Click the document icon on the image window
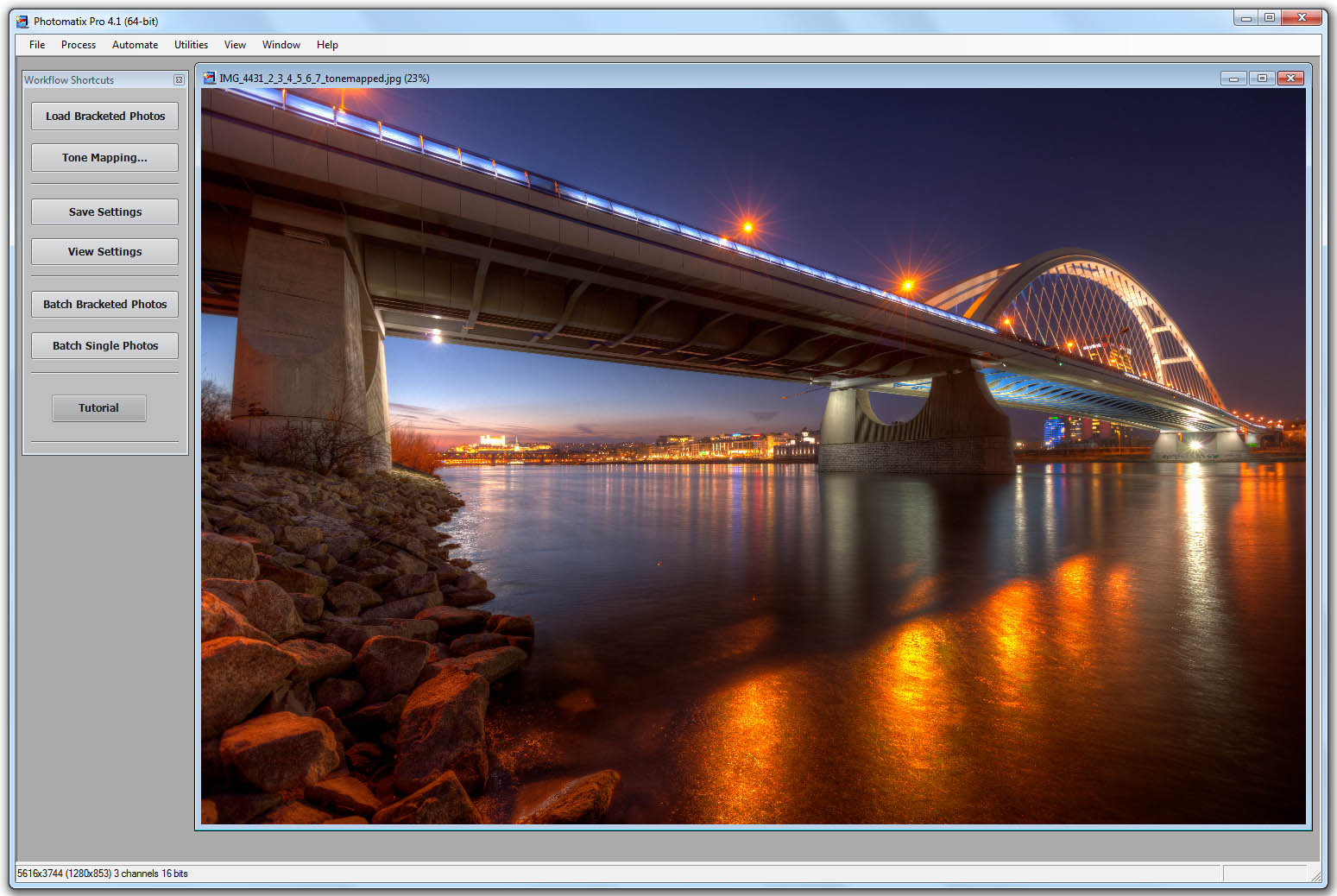 (x=209, y=78)
